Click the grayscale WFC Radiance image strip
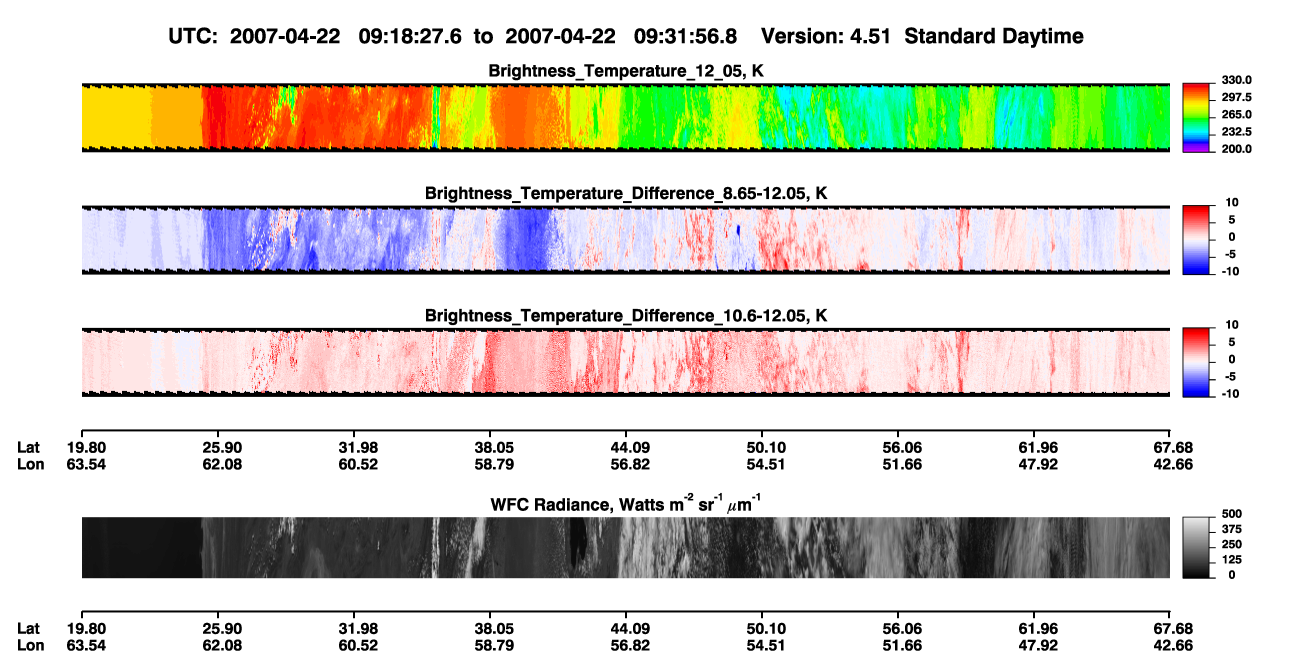This screenshot has height=667, width=1300. (626, 548)
